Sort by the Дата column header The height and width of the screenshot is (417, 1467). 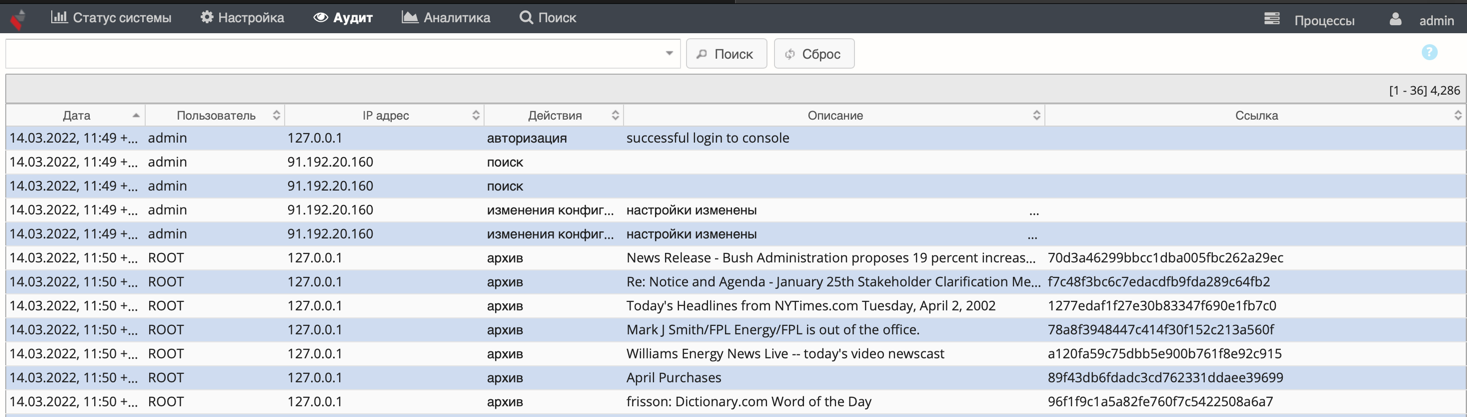[x=76, y=115]
